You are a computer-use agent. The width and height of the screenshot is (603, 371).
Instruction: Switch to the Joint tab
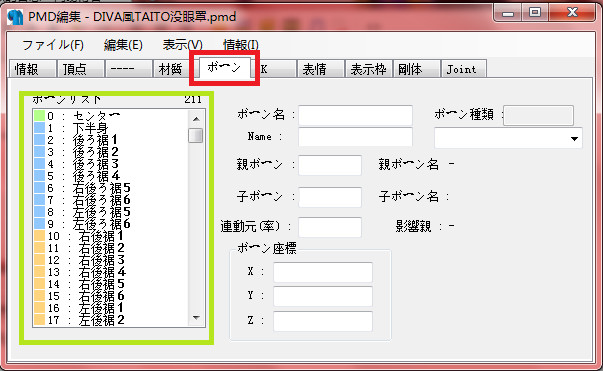[x=464, y=69]
